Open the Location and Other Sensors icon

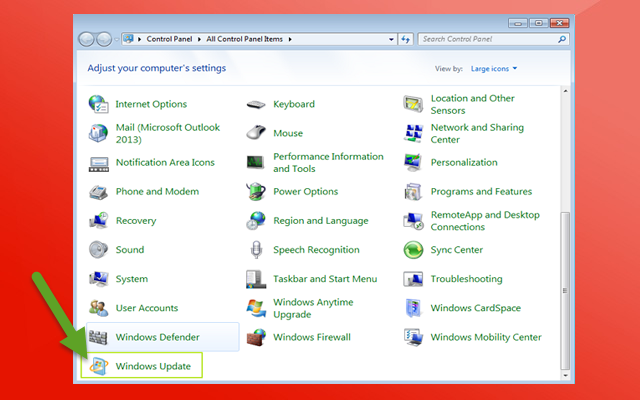click(413, 104)
